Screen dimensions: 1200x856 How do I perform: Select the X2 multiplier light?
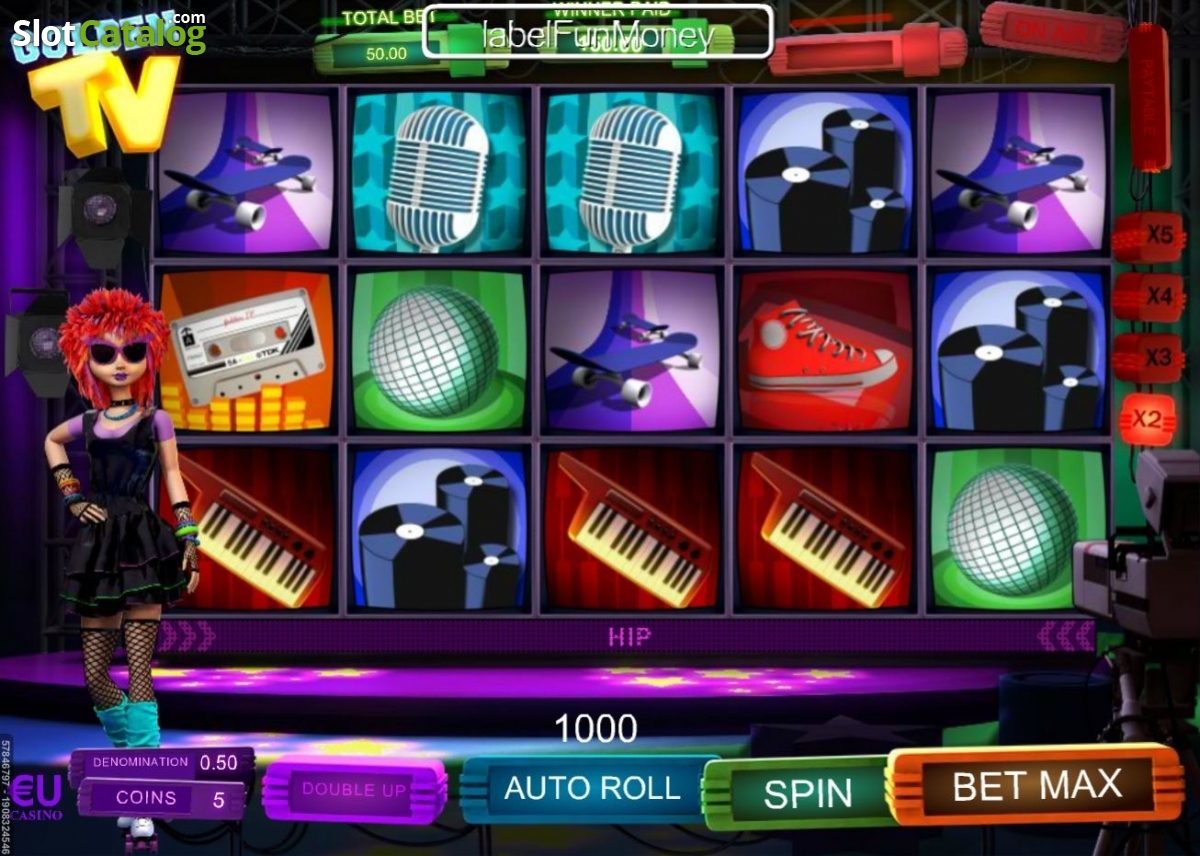point(1147,420)
